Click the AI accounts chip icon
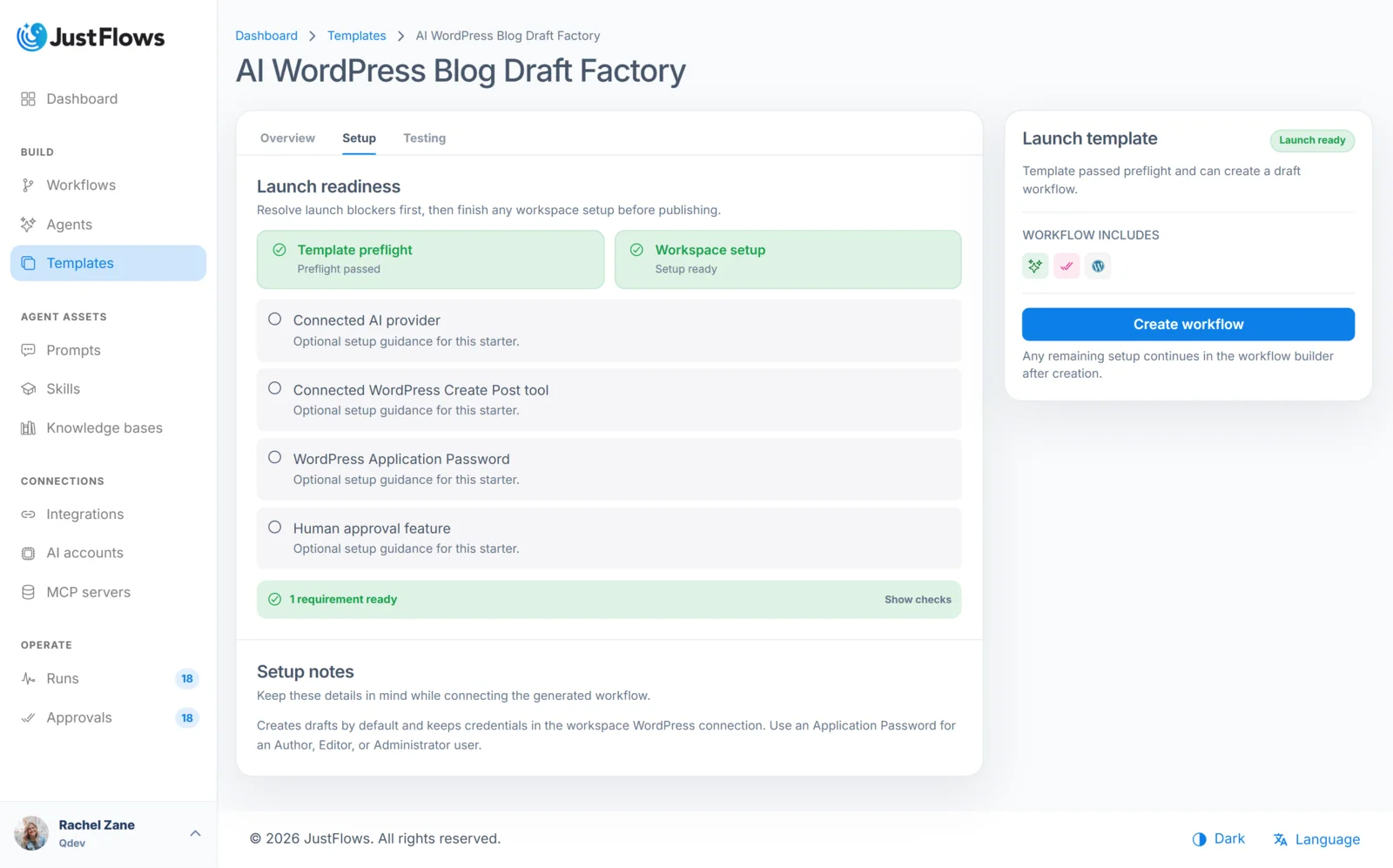Viewport: 1393px width, 868px height. (x=28, y=553)
